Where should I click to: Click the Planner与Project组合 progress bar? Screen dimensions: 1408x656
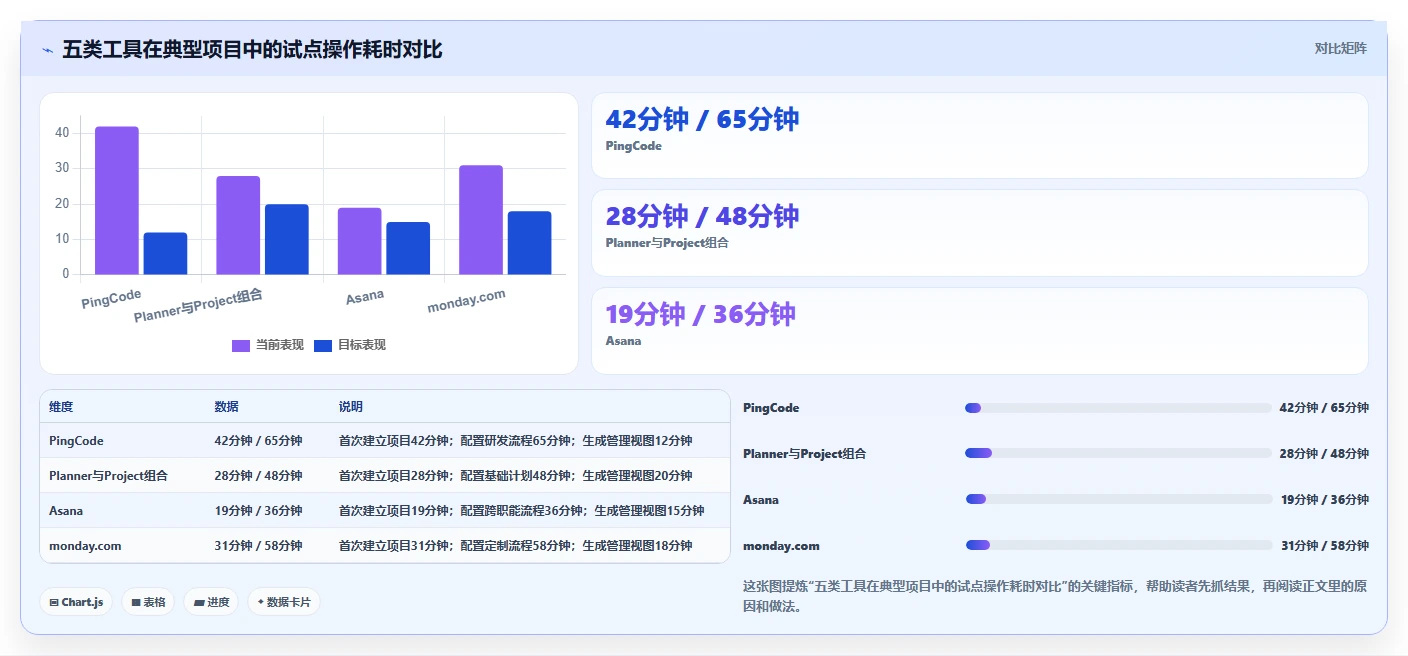pos(1118,453)
